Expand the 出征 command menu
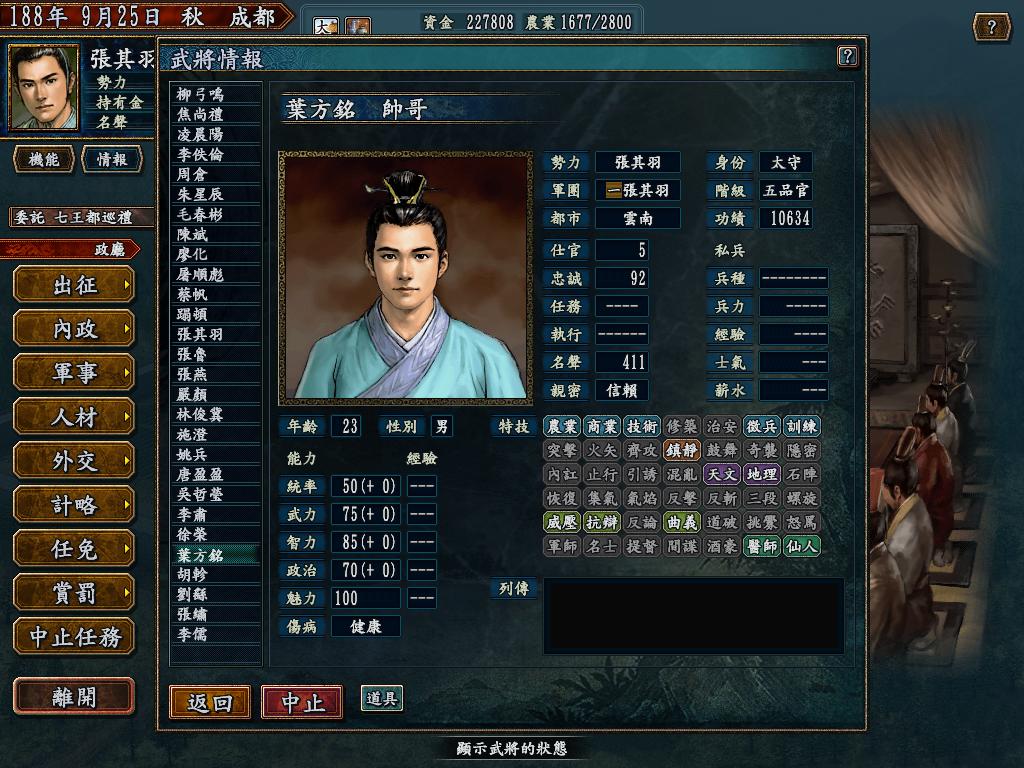This screenshot has height=768, width=1024. [74, 285]
